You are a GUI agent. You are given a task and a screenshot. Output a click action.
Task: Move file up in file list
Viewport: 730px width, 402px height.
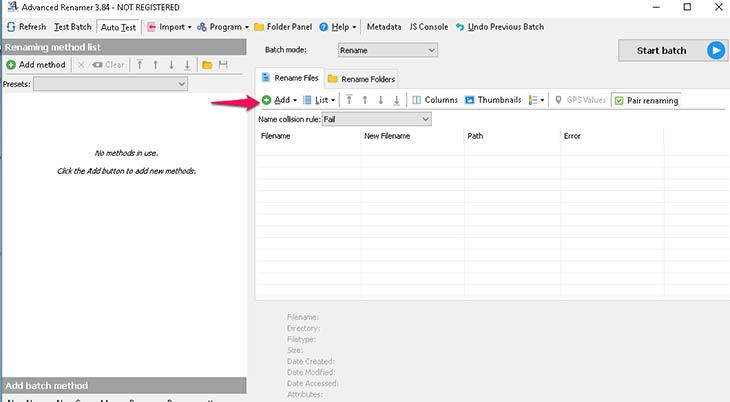point(365,100)
